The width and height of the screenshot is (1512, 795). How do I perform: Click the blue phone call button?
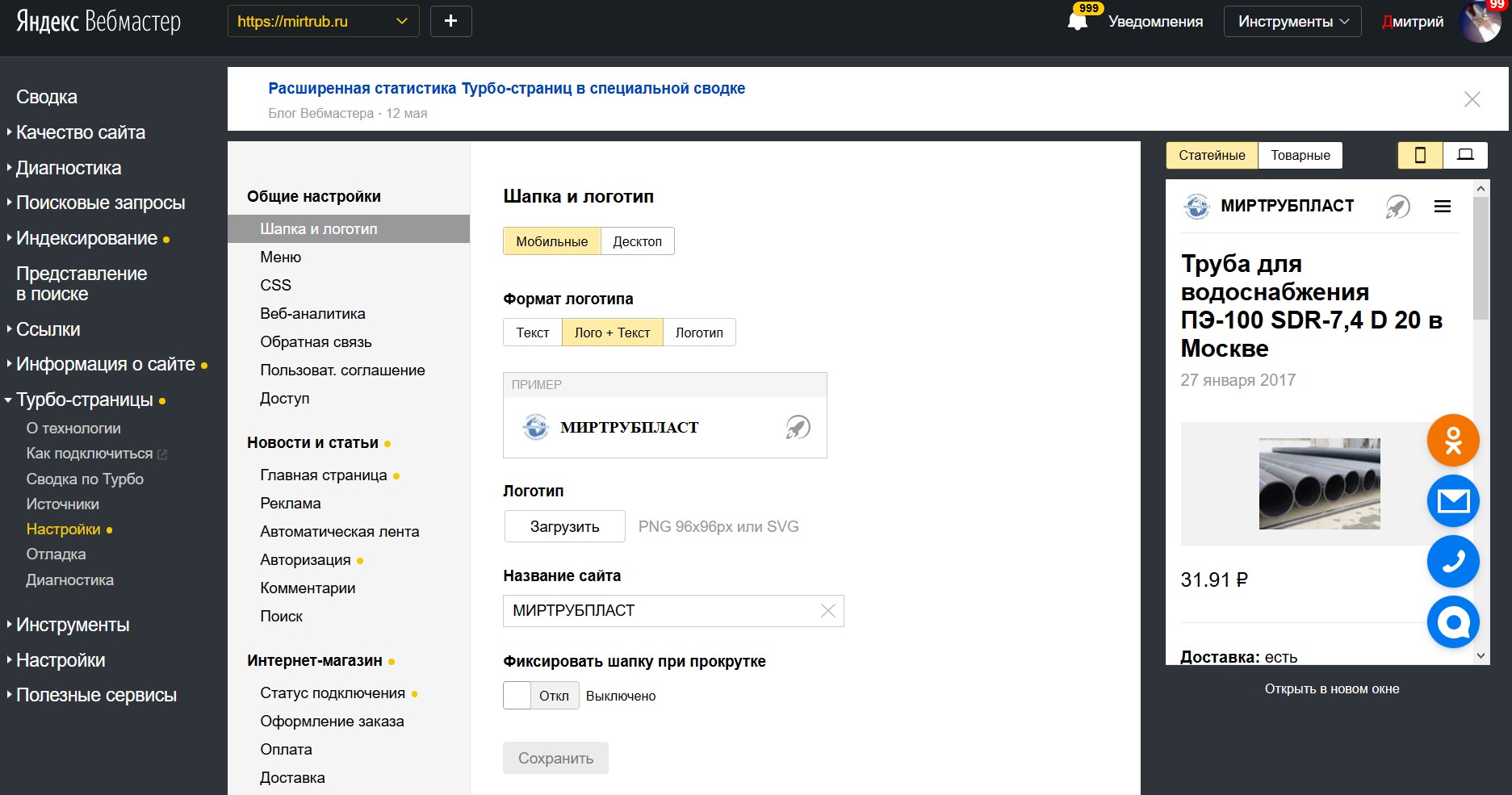1453,562
